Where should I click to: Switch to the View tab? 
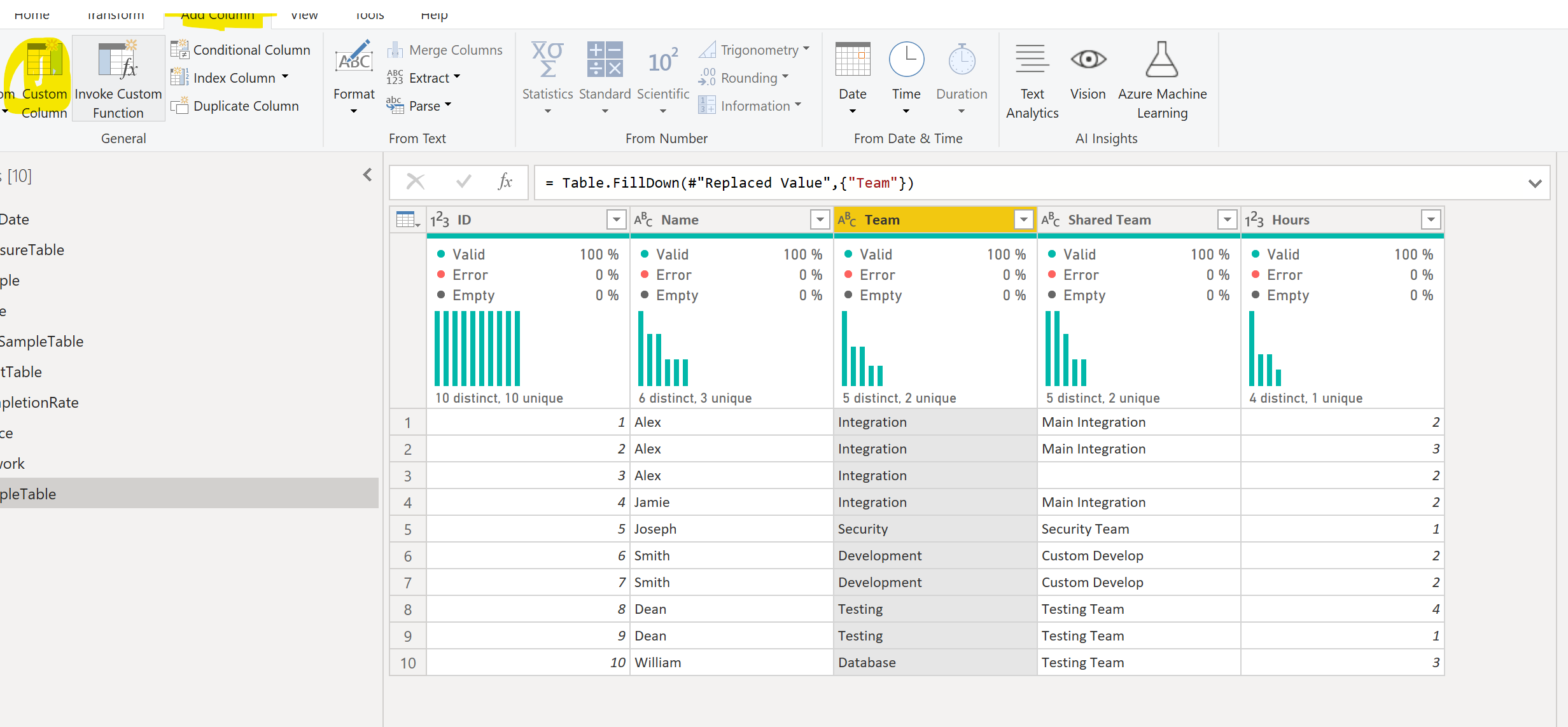click(x=304, y=14)
